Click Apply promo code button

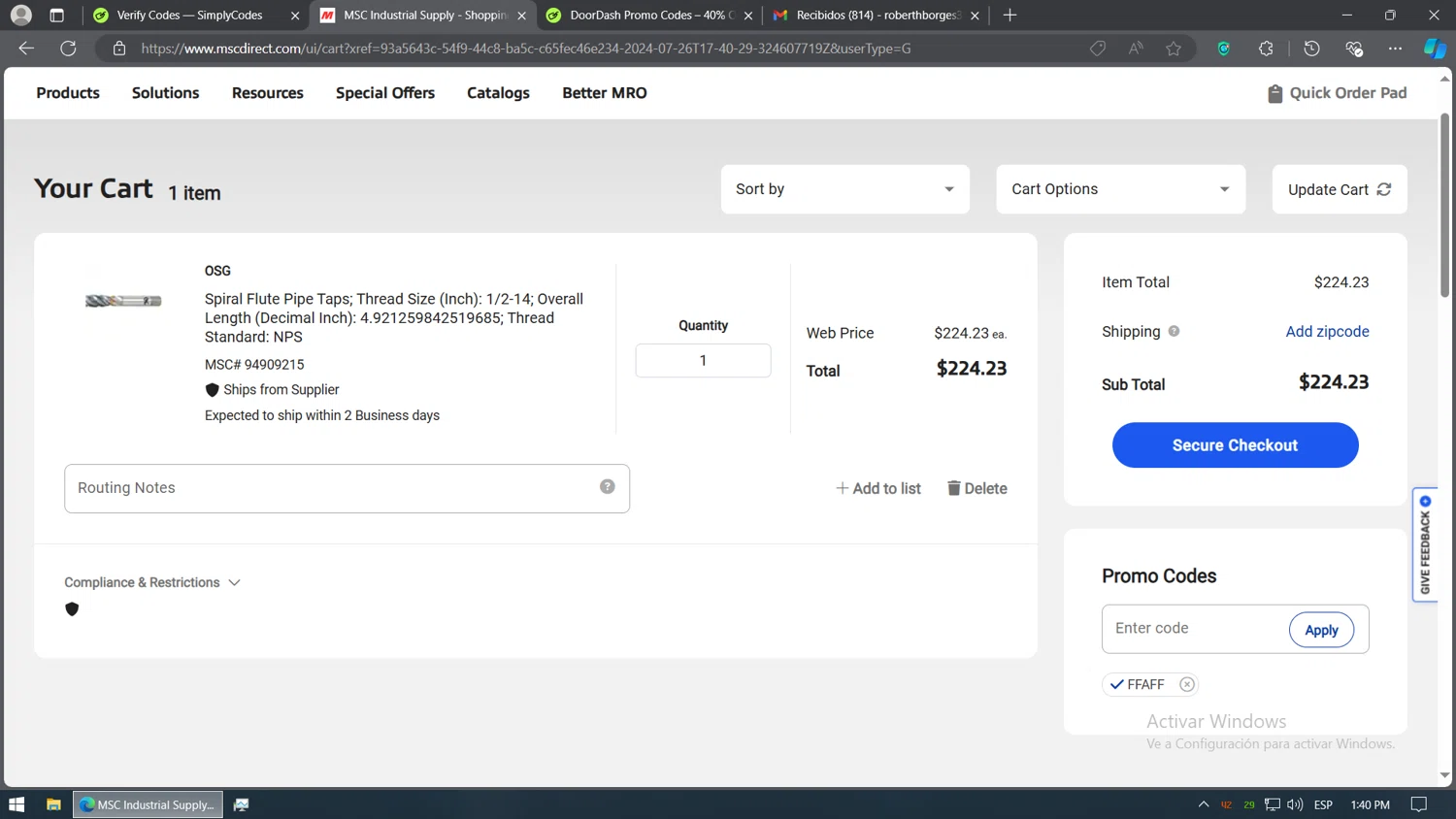click(x=1321, y=630)
